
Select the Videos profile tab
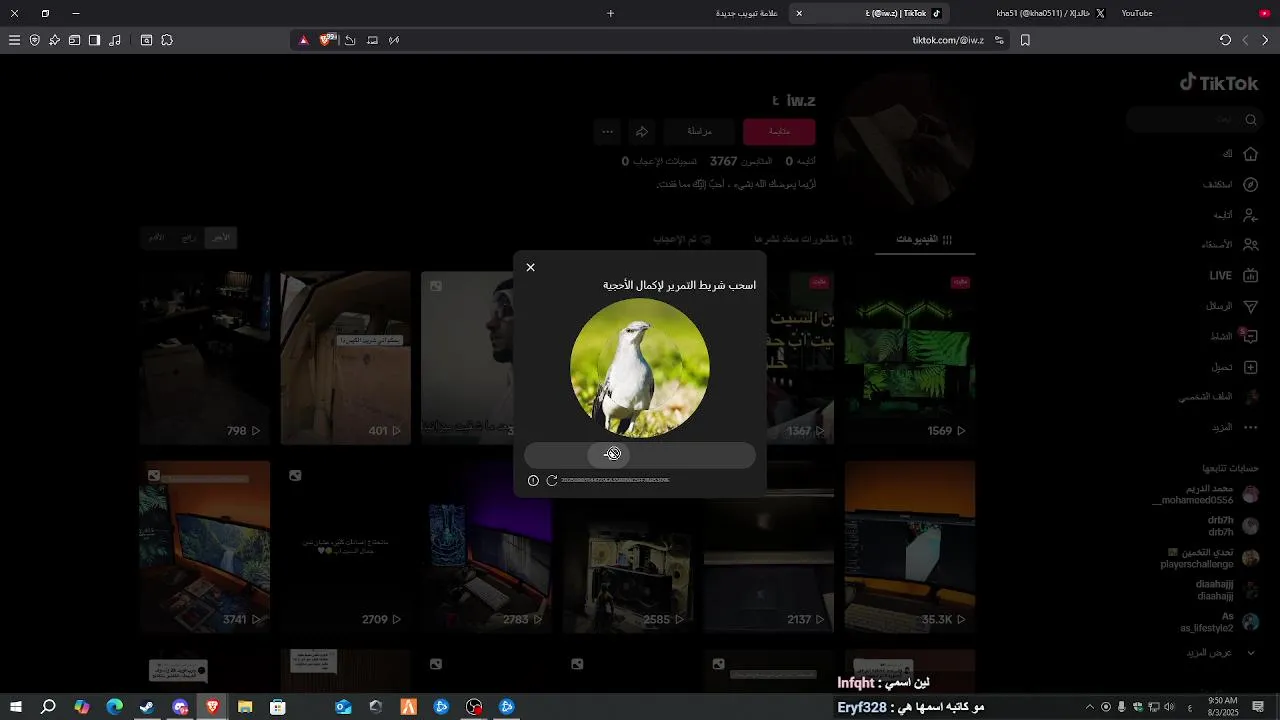coord(925,240)
